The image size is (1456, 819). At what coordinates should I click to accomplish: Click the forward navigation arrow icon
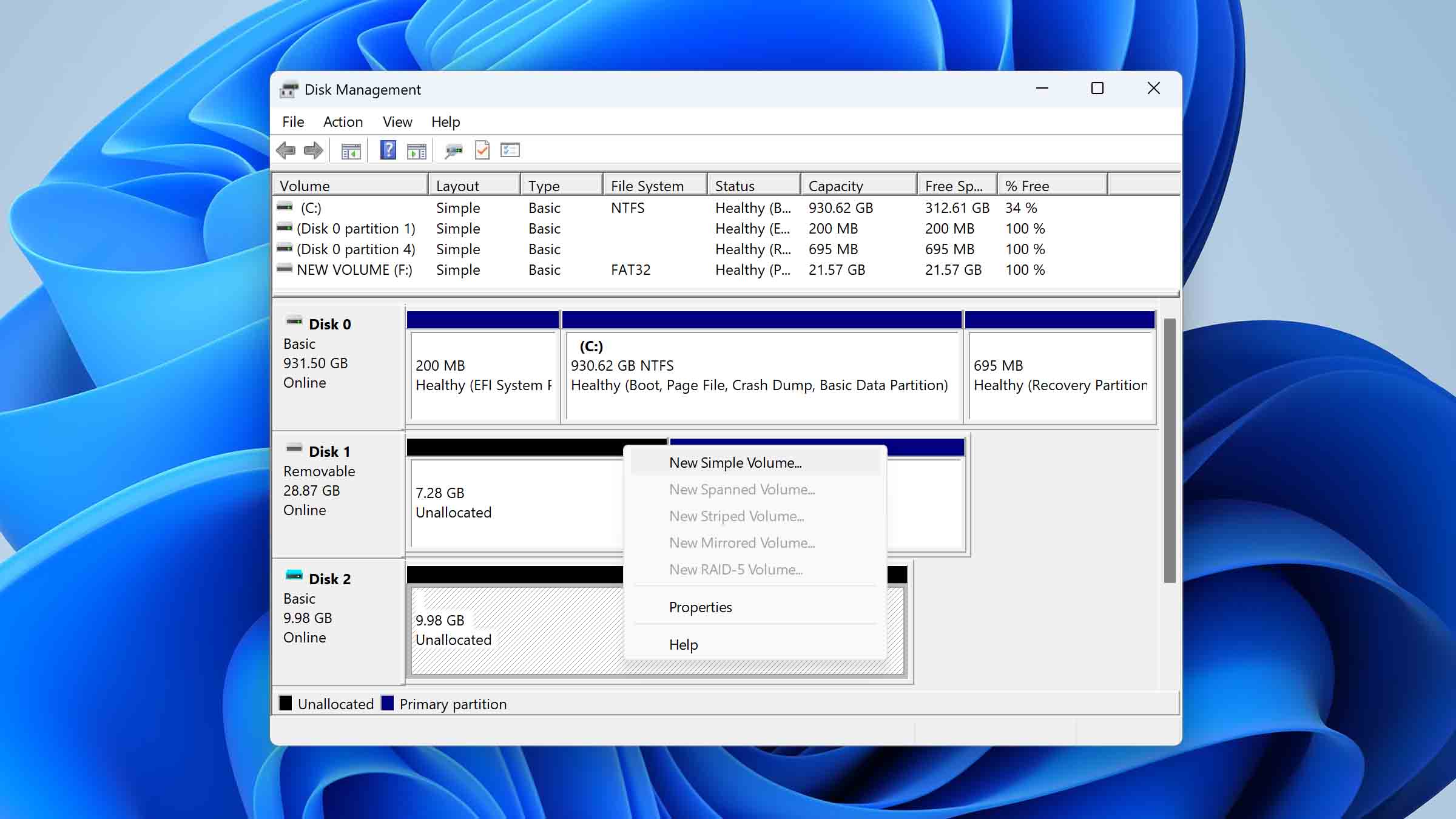(314, 150)
